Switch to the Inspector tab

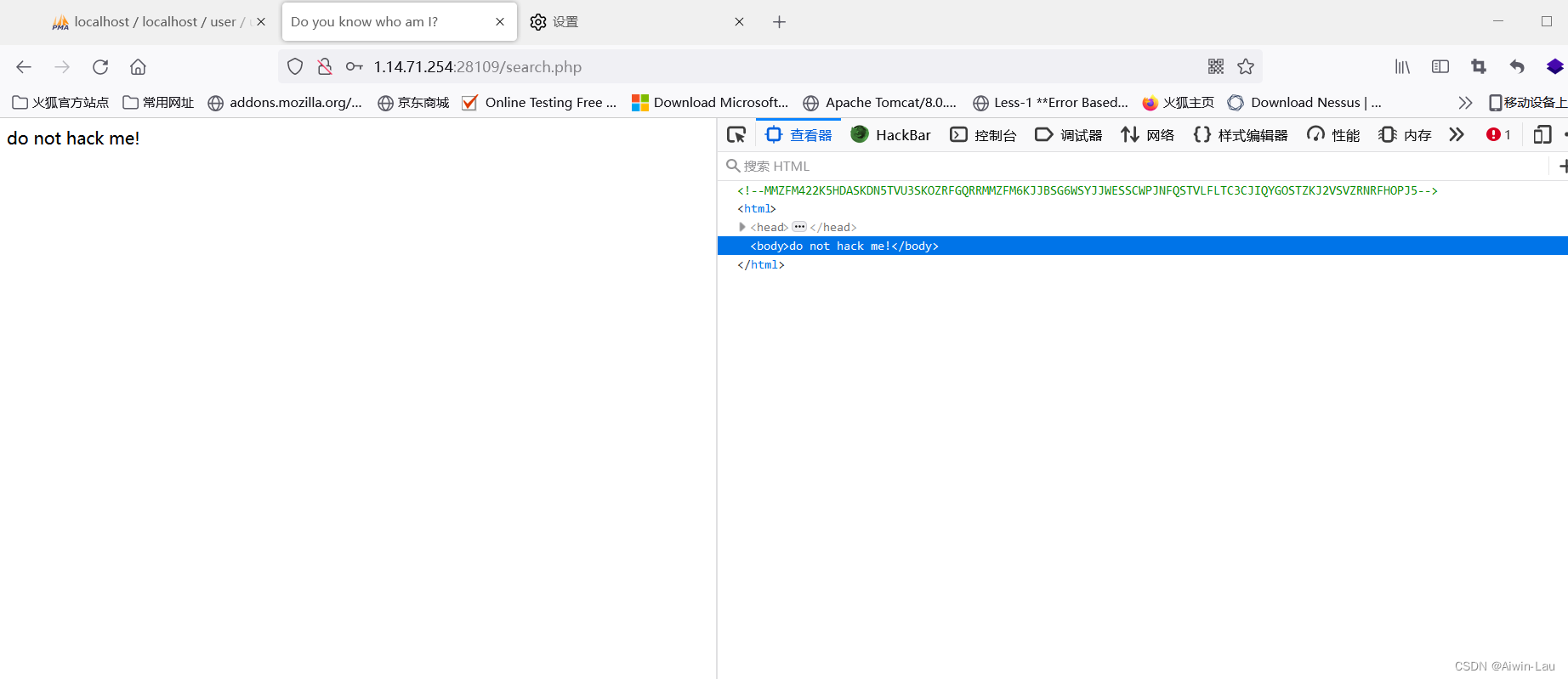[798, 135]
